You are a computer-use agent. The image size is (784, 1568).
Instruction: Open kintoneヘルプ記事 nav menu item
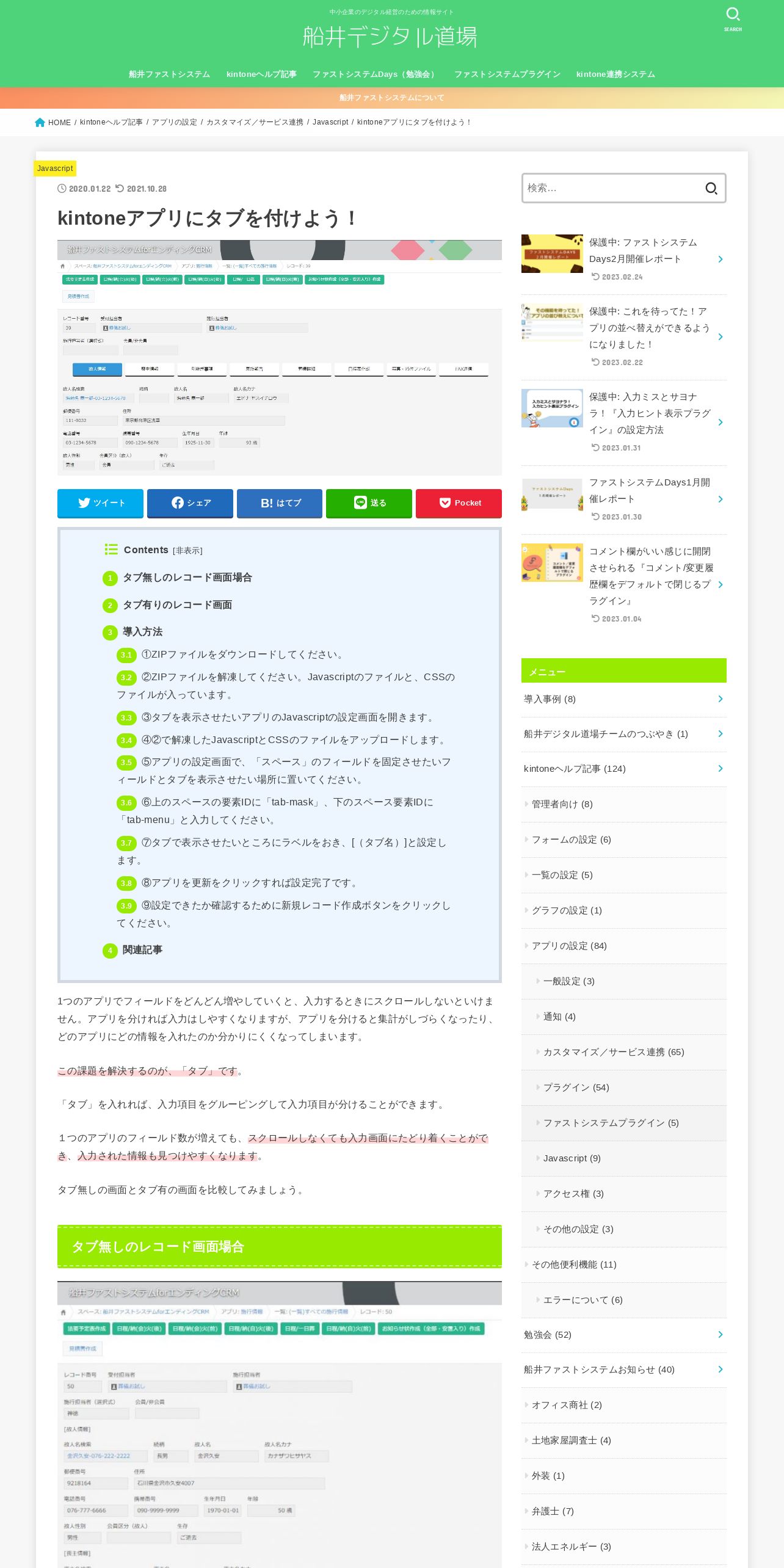pos(261,74)
